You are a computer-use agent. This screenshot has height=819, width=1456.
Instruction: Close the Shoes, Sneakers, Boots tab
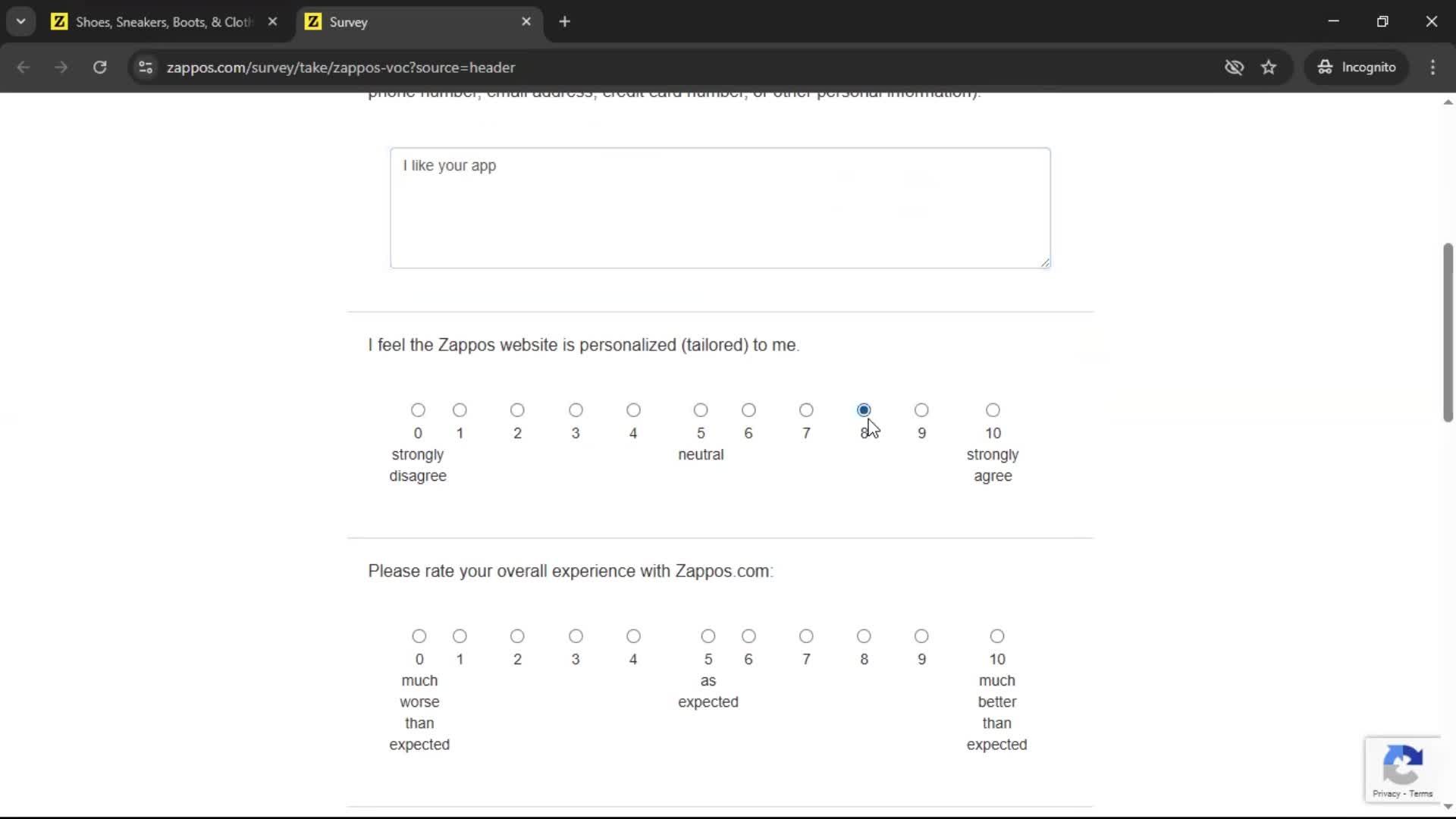[x=272, y=21]
